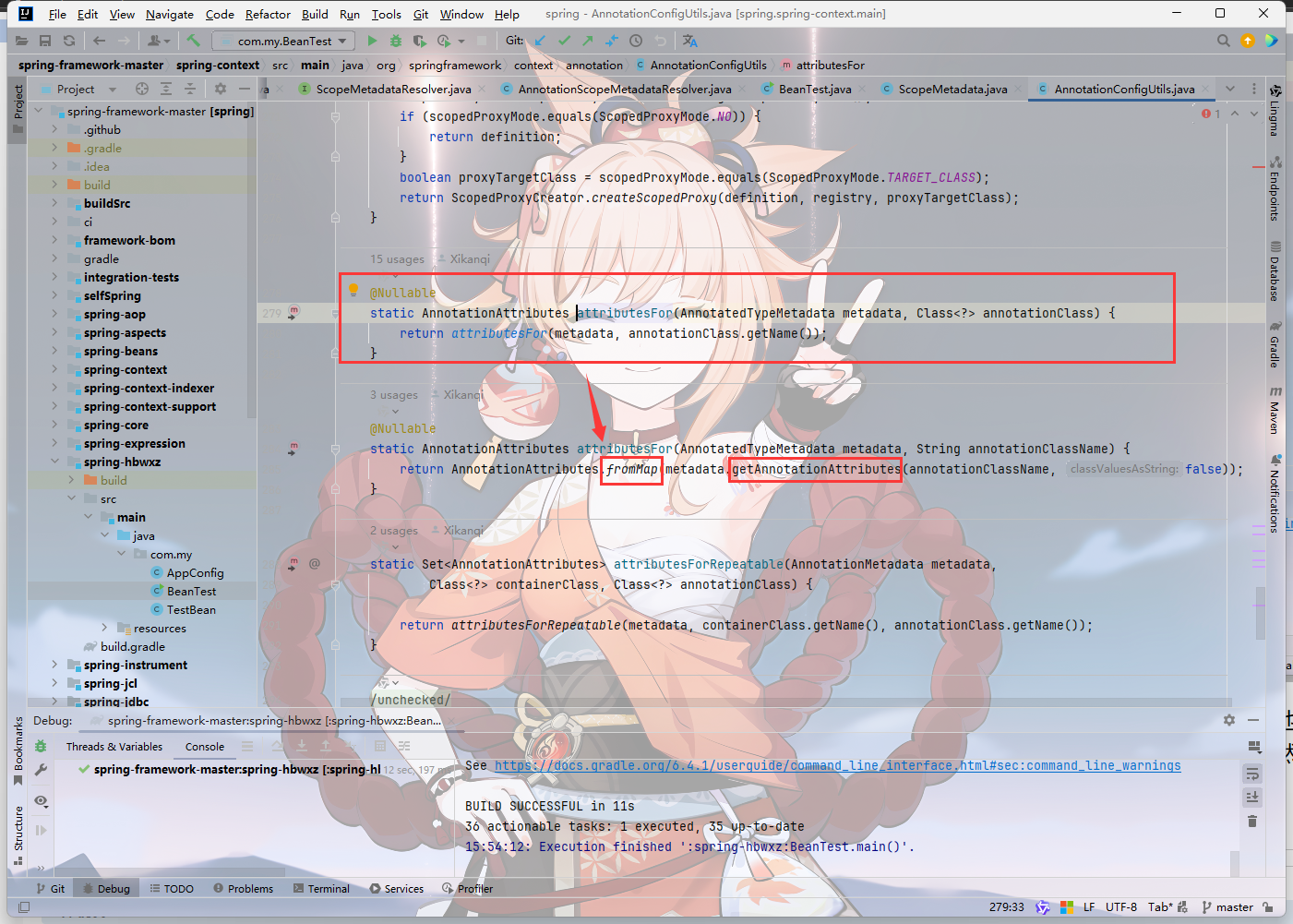
Task: Collapse the com.my package
Action: pyautogui.click(x=121, y=554)
